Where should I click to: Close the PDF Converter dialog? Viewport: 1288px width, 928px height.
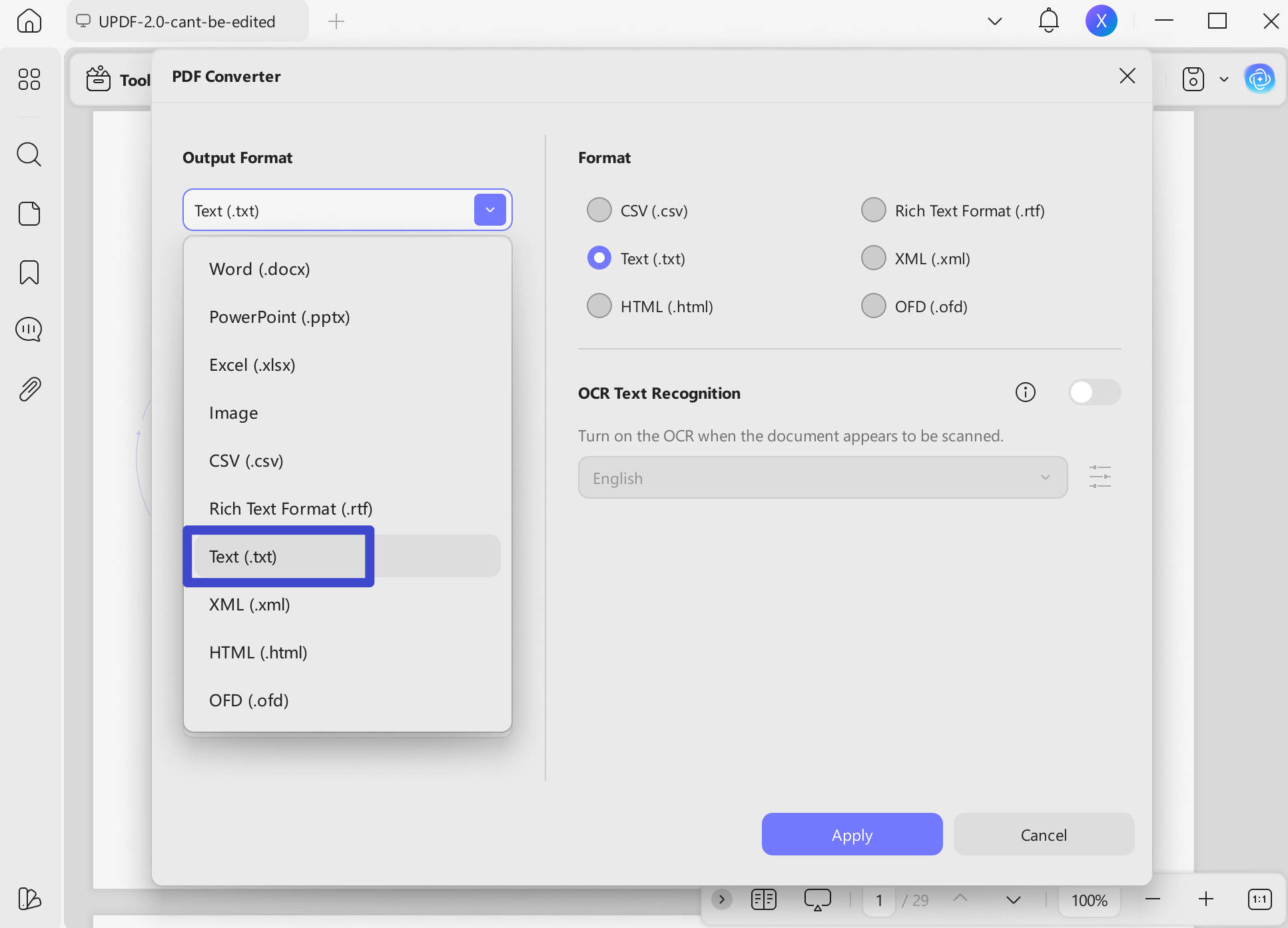click(x=1127, y=76)
